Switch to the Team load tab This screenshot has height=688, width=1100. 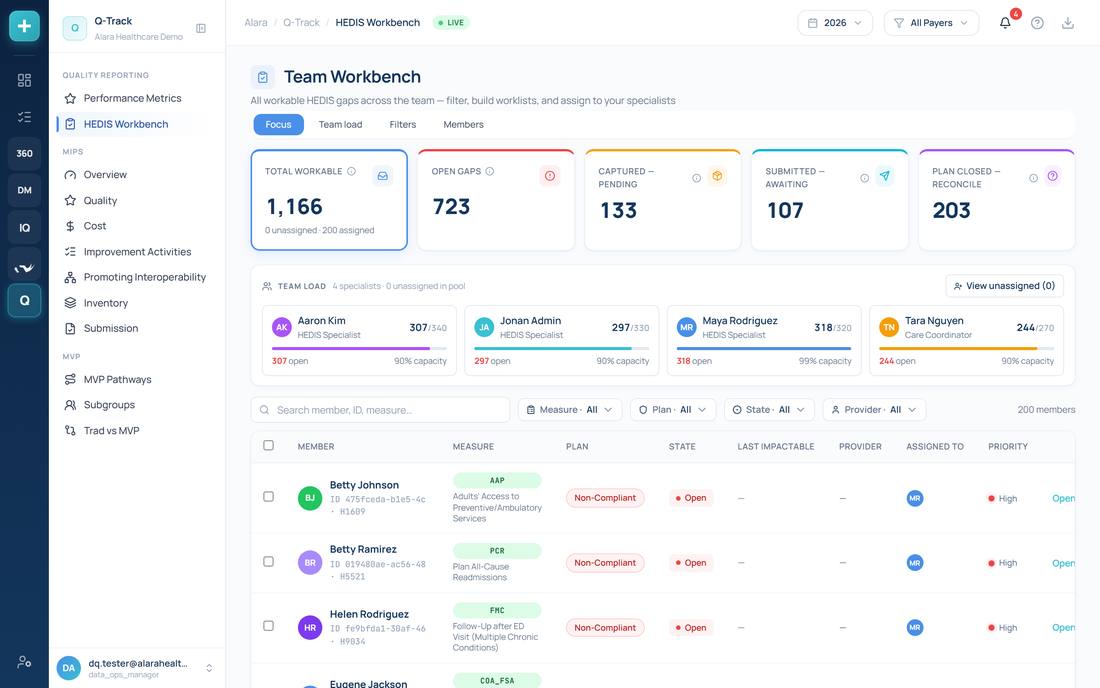tap(340, 124)
